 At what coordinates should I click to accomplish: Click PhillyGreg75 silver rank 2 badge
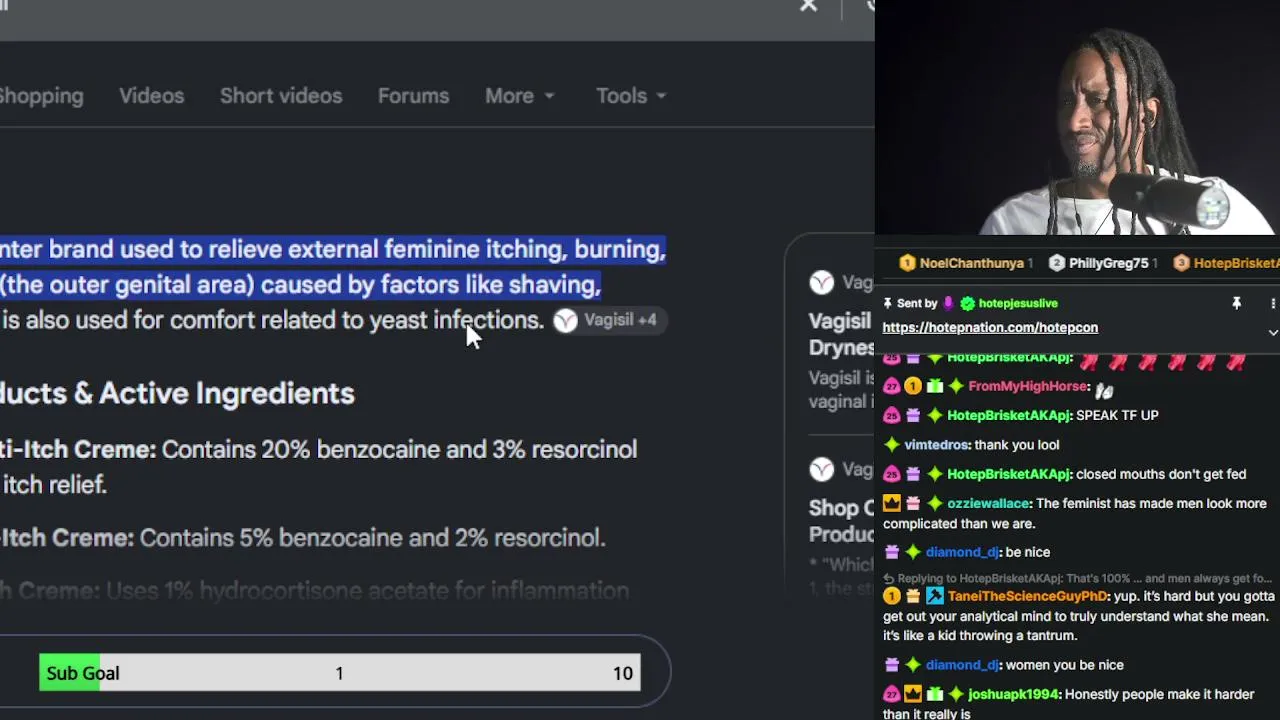pyautogui.click(x=1057, y=263)
